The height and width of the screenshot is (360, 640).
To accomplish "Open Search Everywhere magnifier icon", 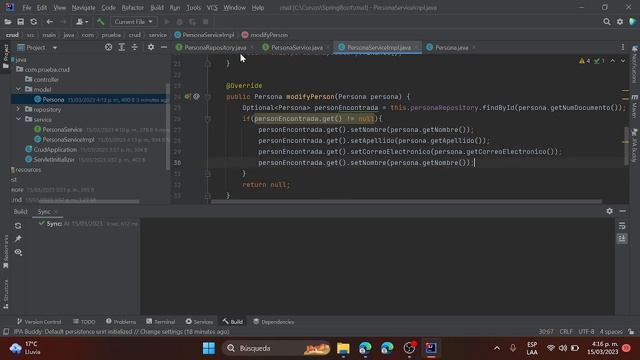I will 607,22.
